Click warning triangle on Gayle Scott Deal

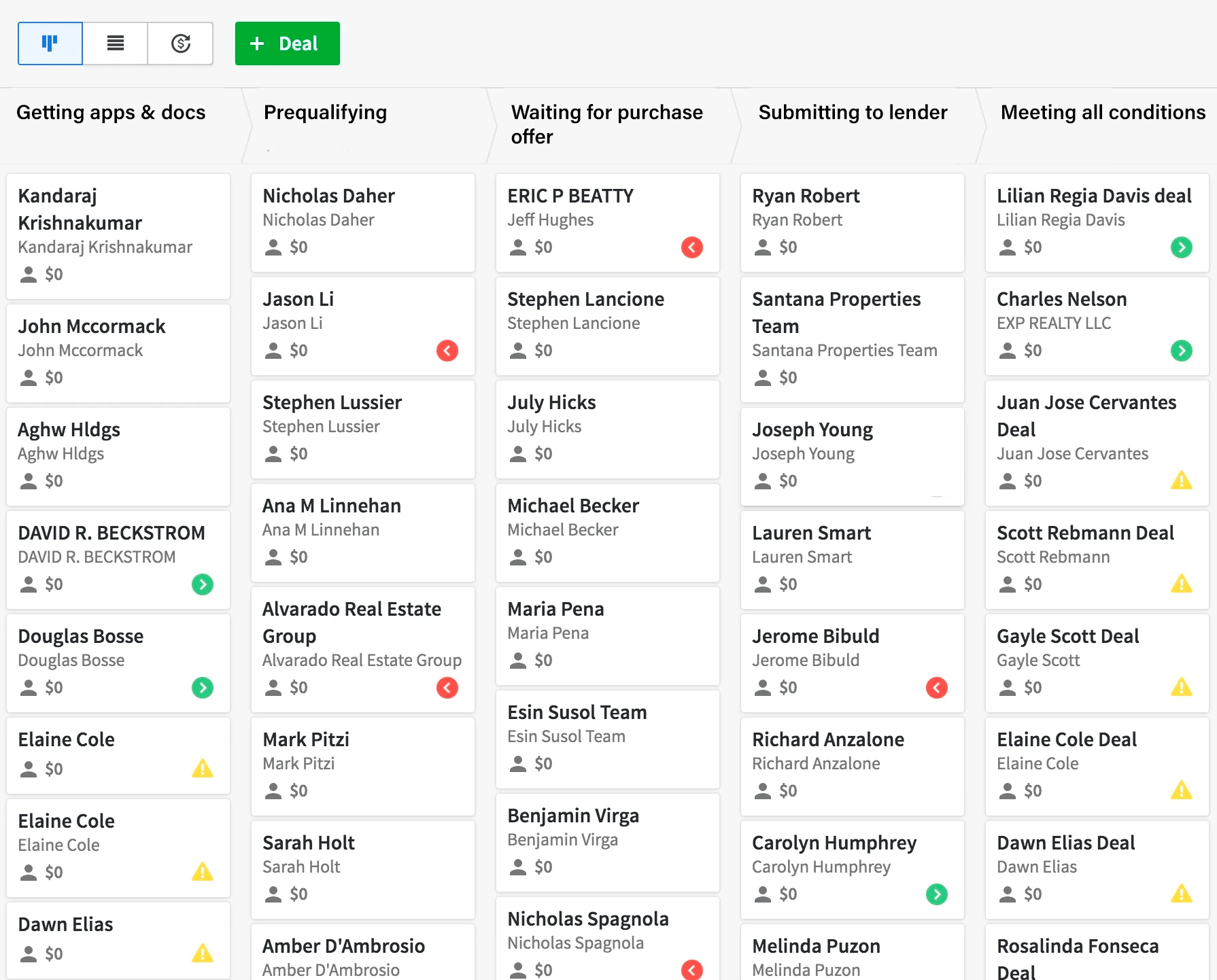pos(1181,687)
